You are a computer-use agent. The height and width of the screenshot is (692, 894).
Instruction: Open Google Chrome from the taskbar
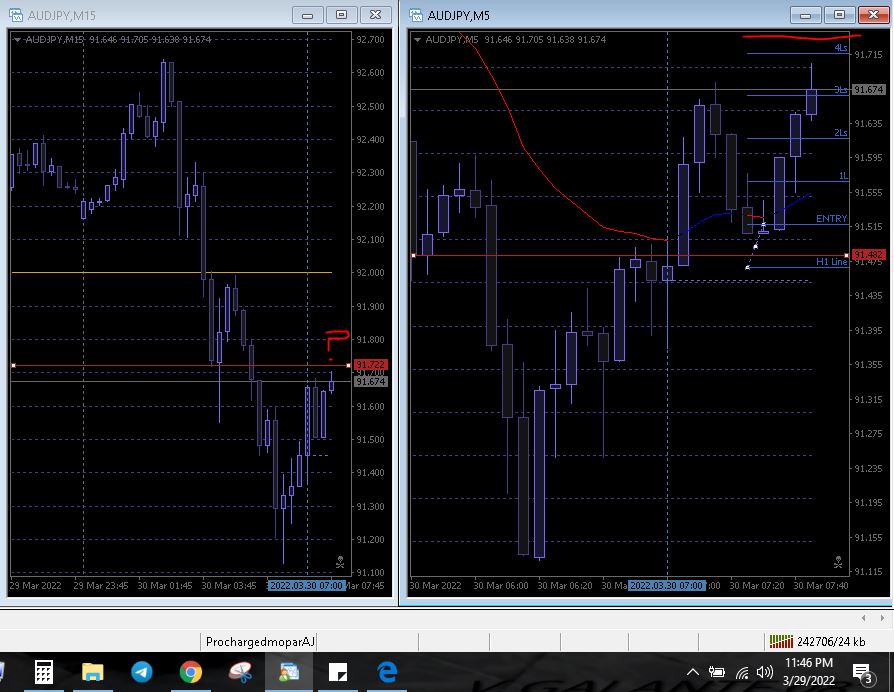[190, 672]
